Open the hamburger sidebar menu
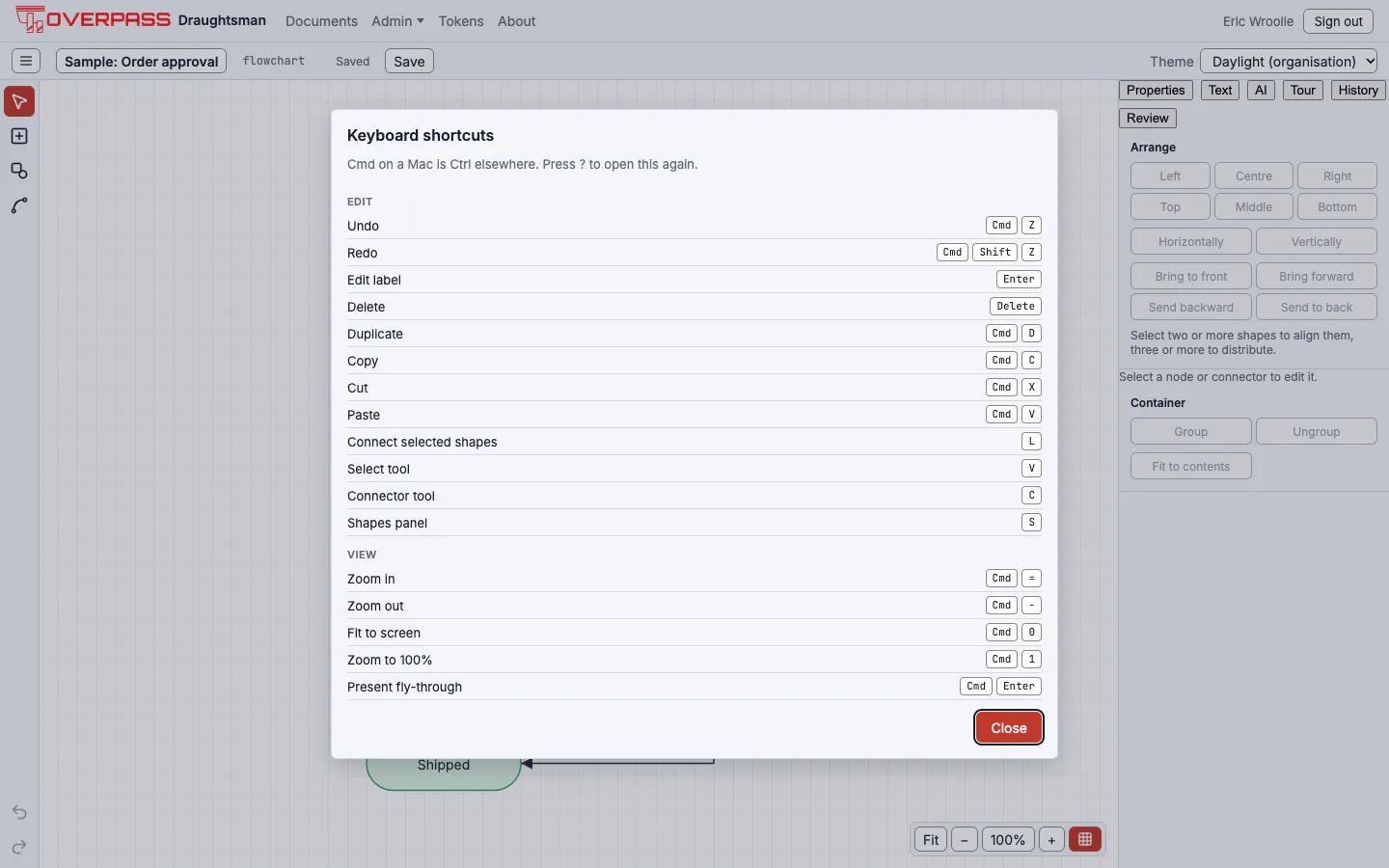This screenshot has height=868, width=1389. coord(26,61)
